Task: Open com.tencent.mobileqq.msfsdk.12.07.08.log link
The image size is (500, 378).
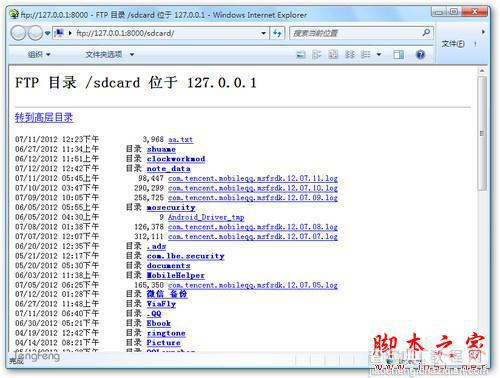Action: click(253, 227)
